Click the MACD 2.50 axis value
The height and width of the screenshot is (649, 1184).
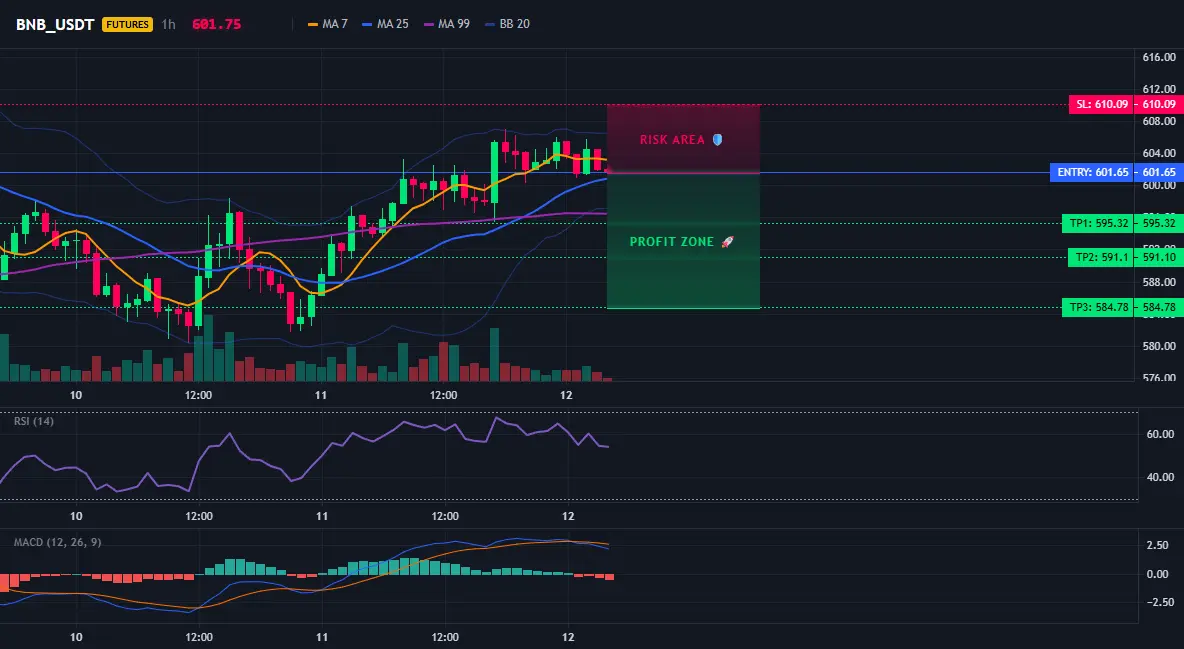click(x=1158, y=545)
